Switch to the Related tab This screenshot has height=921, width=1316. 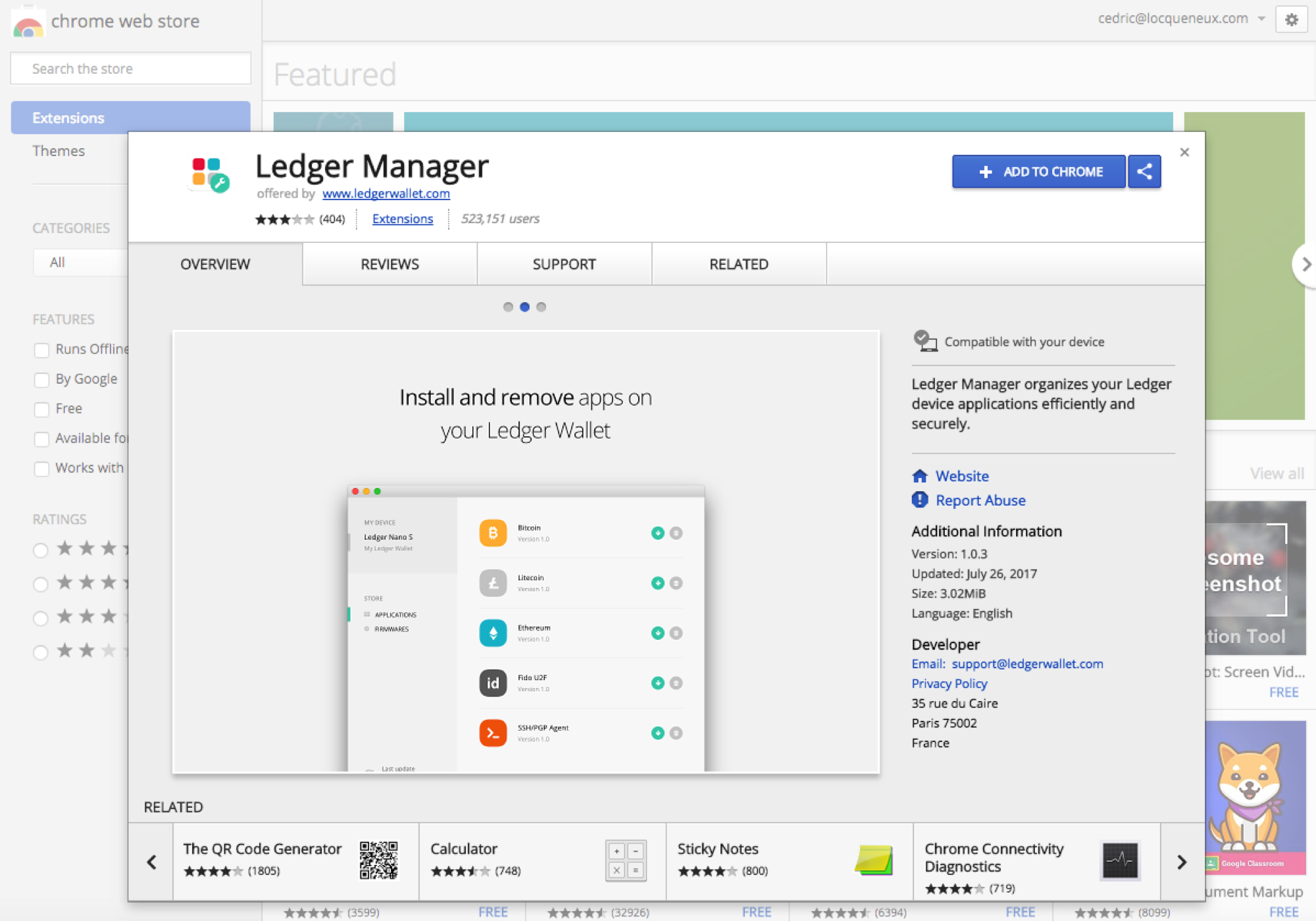pos(738,264)
